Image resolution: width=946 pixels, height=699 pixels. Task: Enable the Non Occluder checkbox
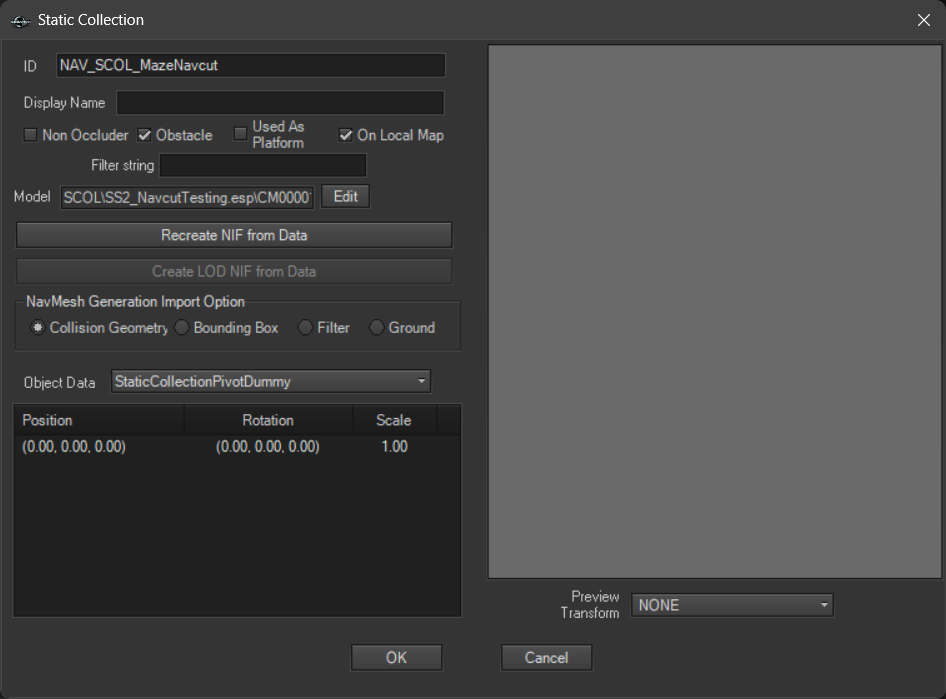31,135
